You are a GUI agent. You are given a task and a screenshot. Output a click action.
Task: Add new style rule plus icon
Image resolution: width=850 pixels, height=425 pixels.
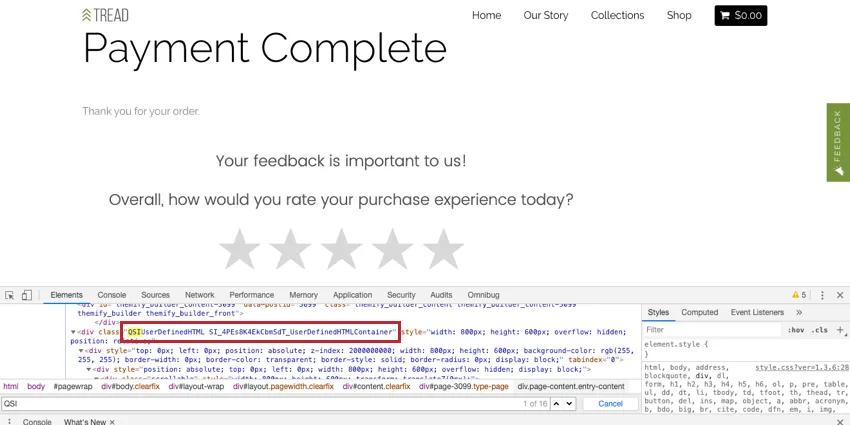(840, 330)
